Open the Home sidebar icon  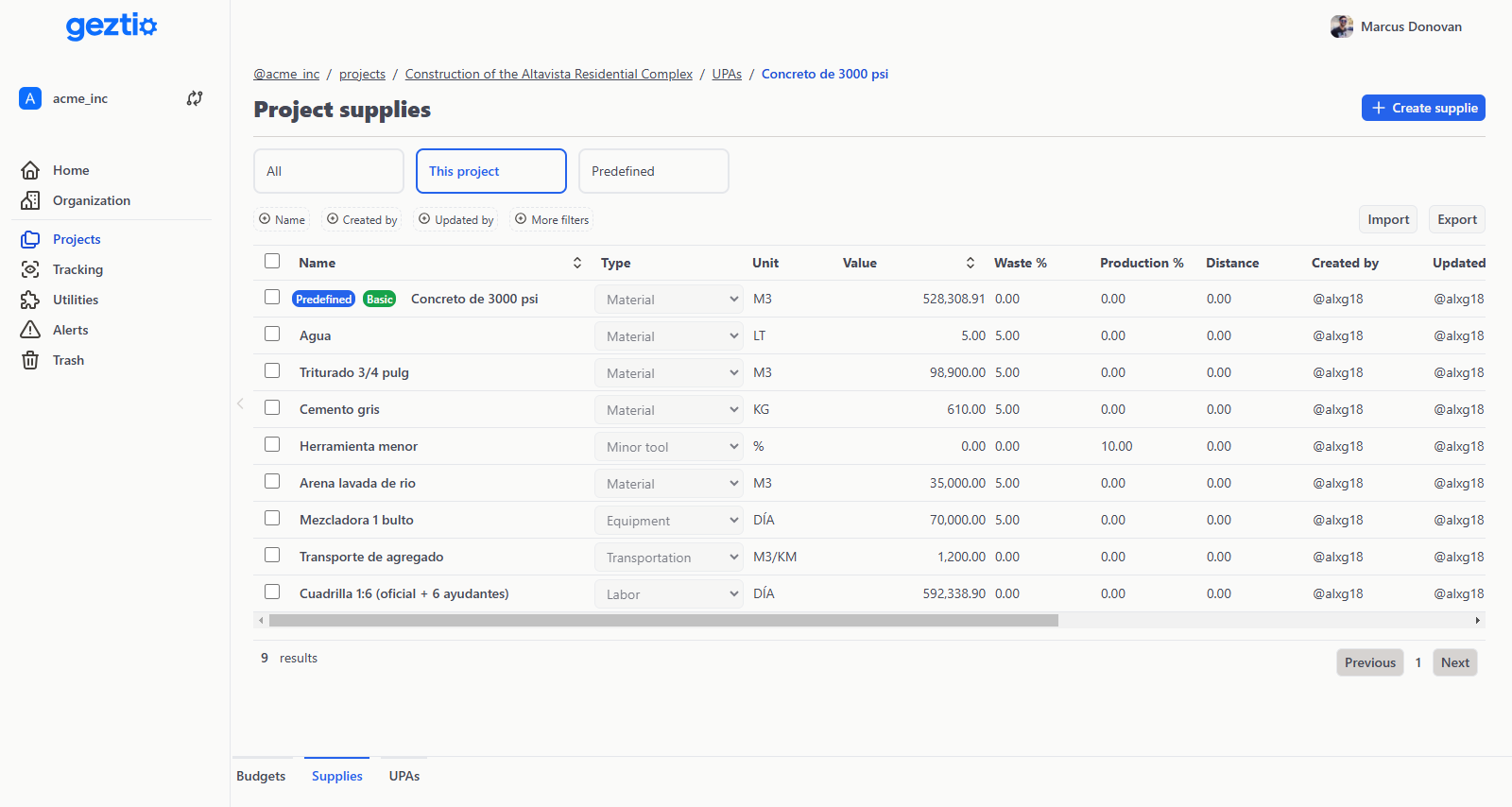click(x=30, y=170)
